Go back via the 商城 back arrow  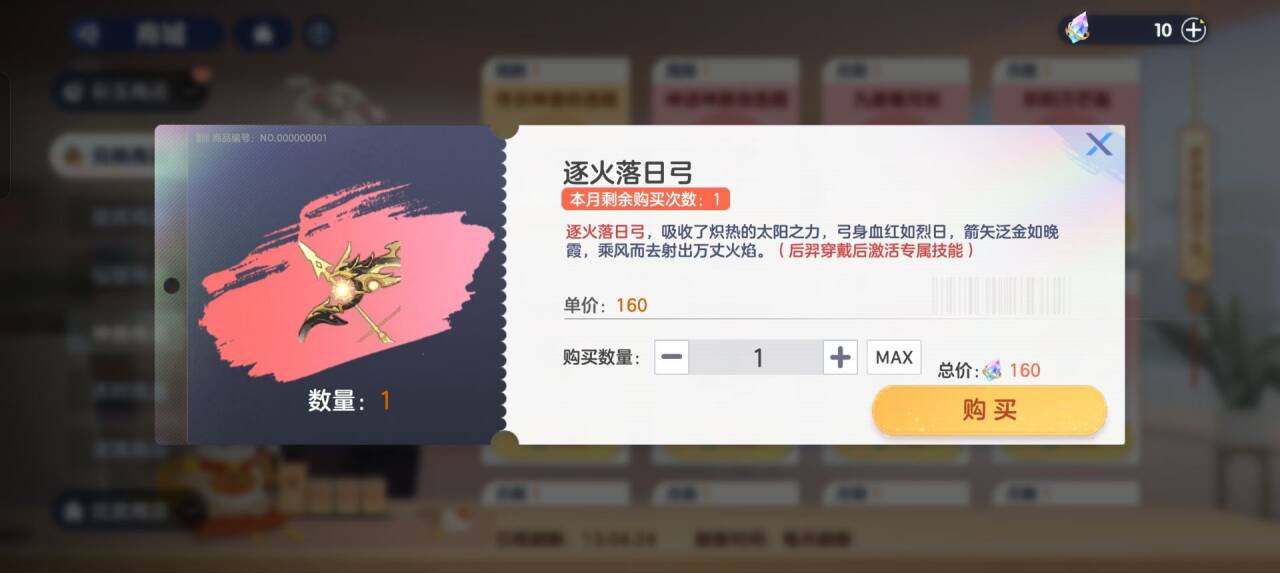pyautogui.click(x=89, y=34)
